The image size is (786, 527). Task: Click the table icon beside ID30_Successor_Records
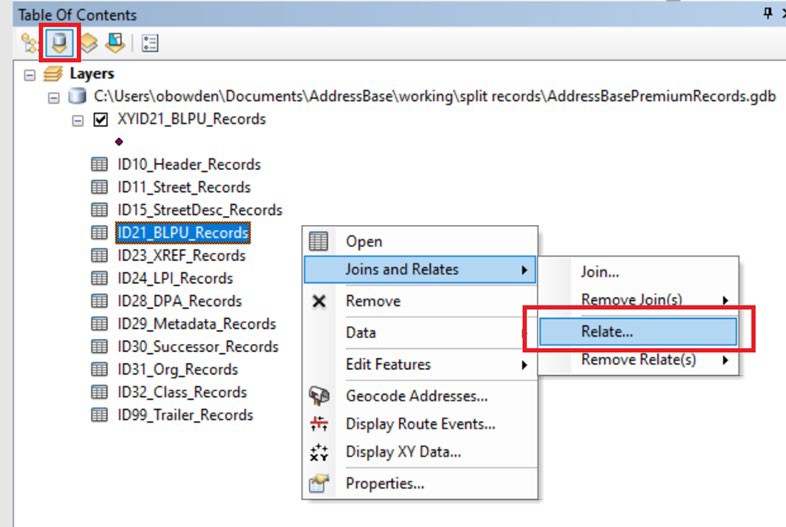[x=99, y=346]
